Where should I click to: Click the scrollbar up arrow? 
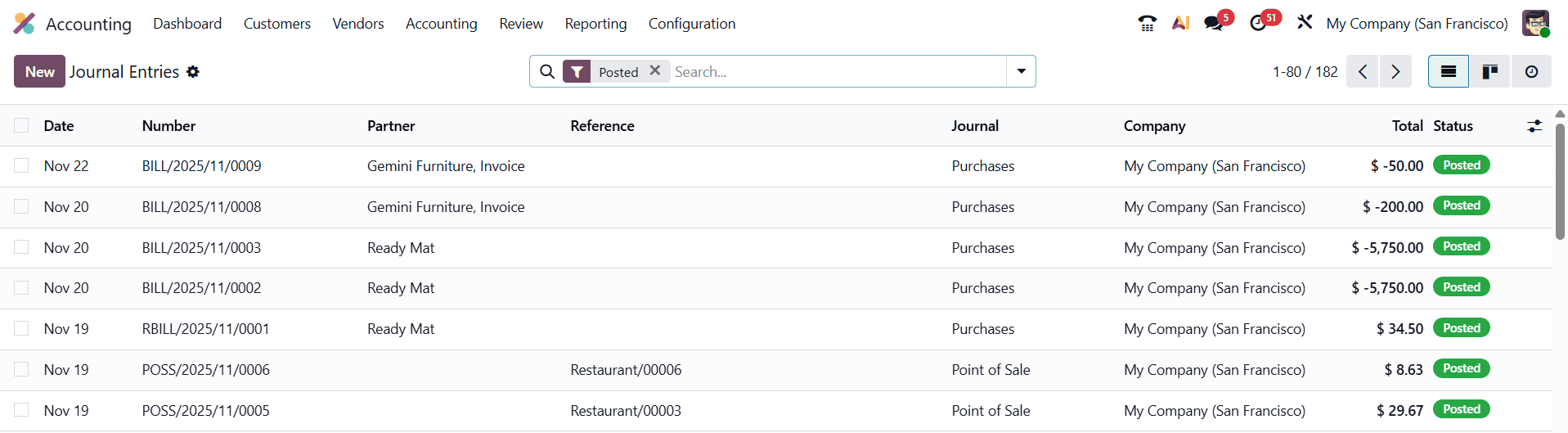(1560, 114)
